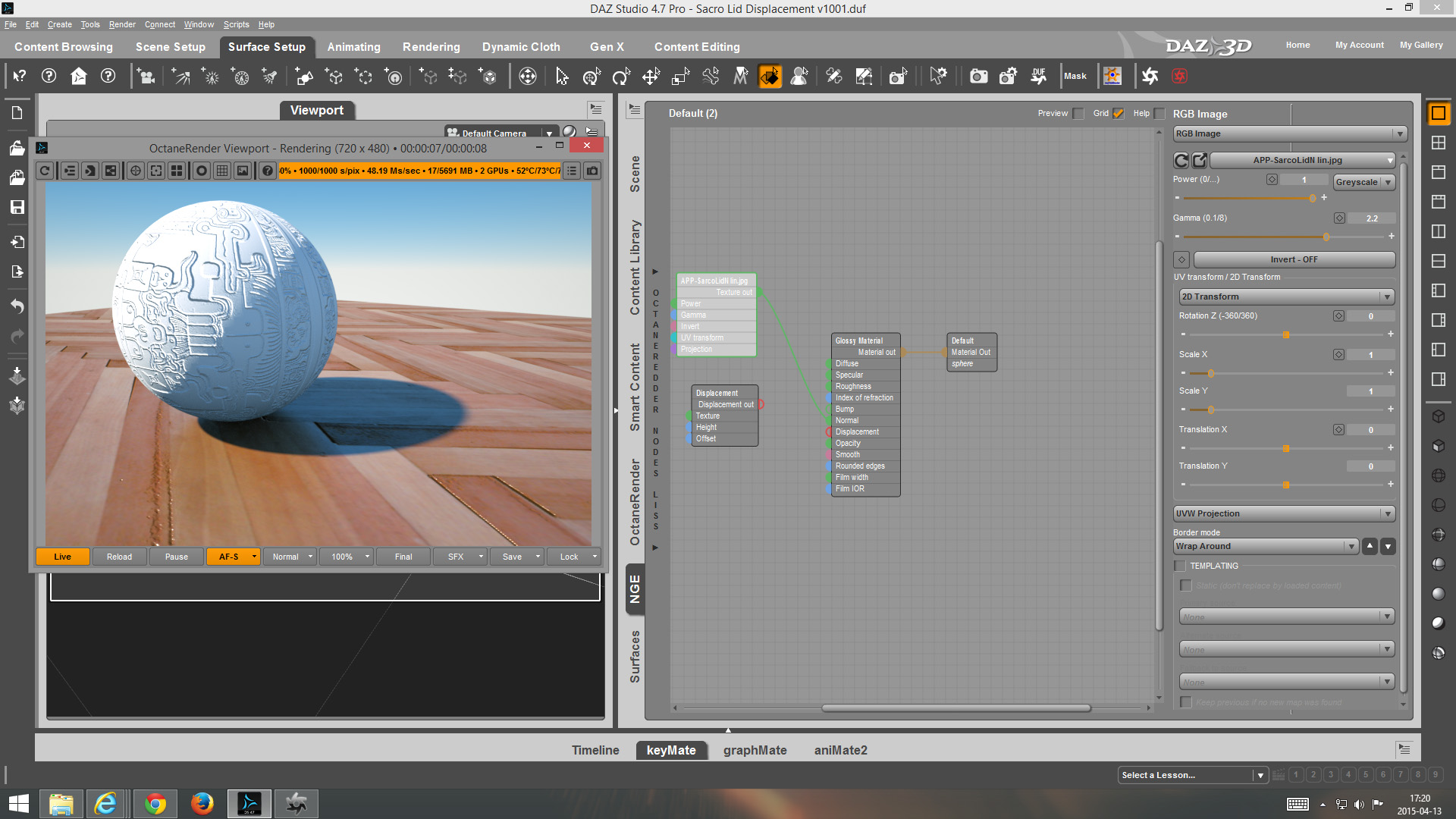The width and height of the screenshot is (1456, 819).
Task: Click the Gamma slider handle
Action: (x=1326, y=237)
